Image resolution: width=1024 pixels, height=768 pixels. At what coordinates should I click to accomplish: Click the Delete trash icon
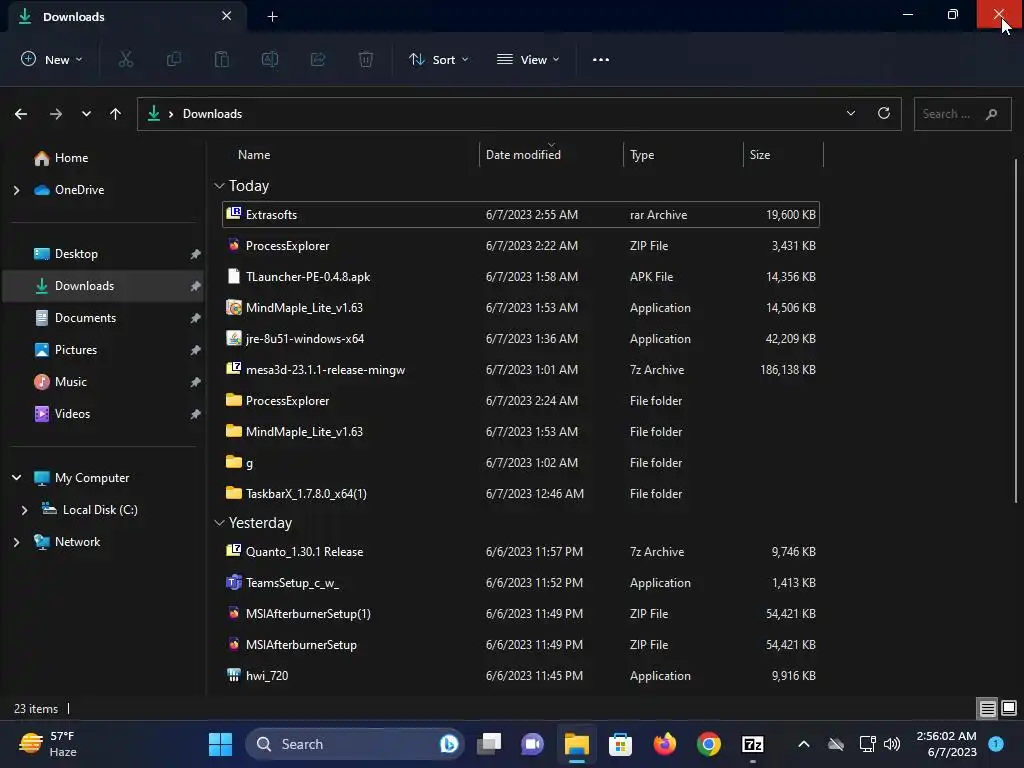tap(366, 59)
